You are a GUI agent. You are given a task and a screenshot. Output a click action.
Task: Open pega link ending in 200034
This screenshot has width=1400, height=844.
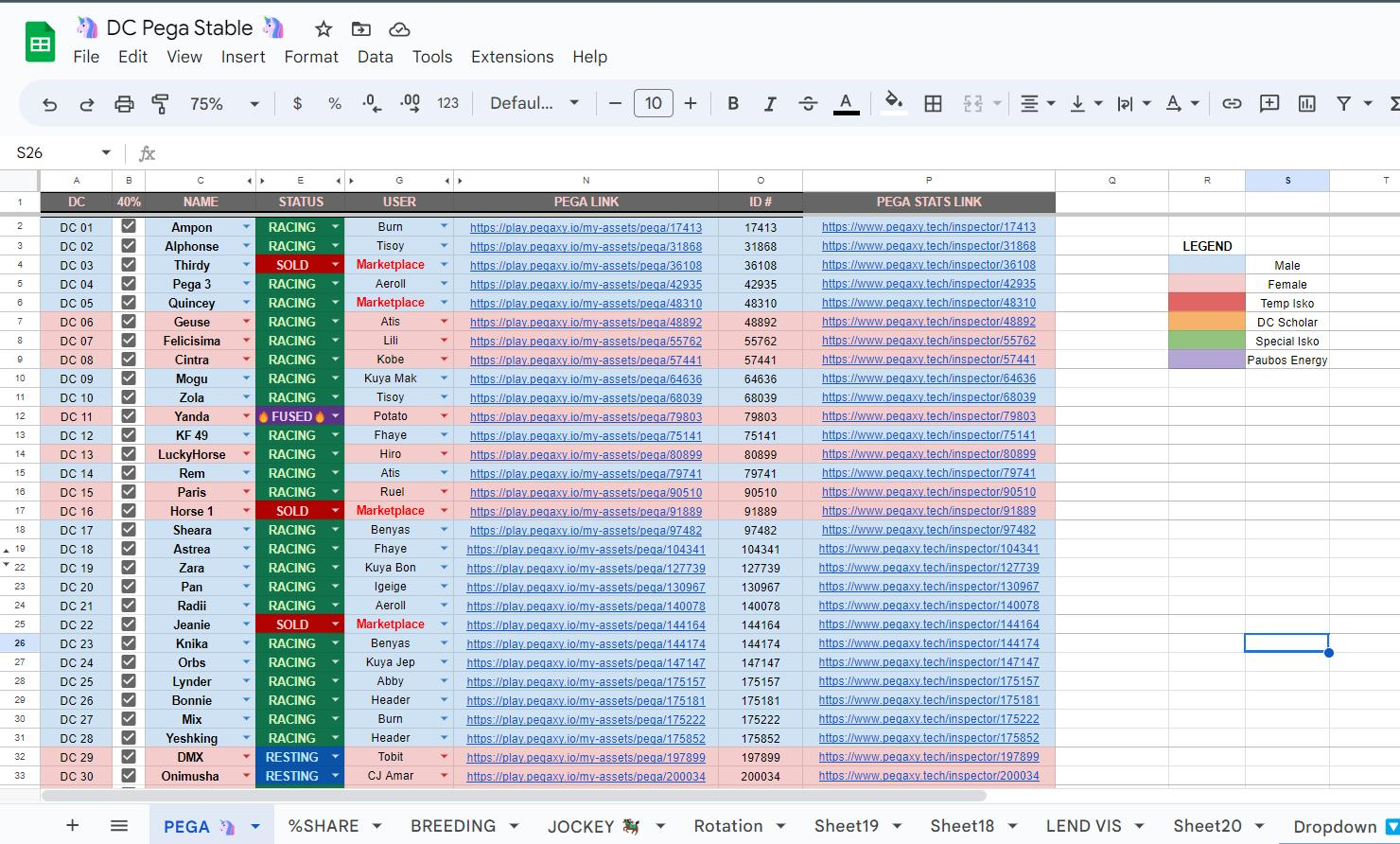pos(586,776)
